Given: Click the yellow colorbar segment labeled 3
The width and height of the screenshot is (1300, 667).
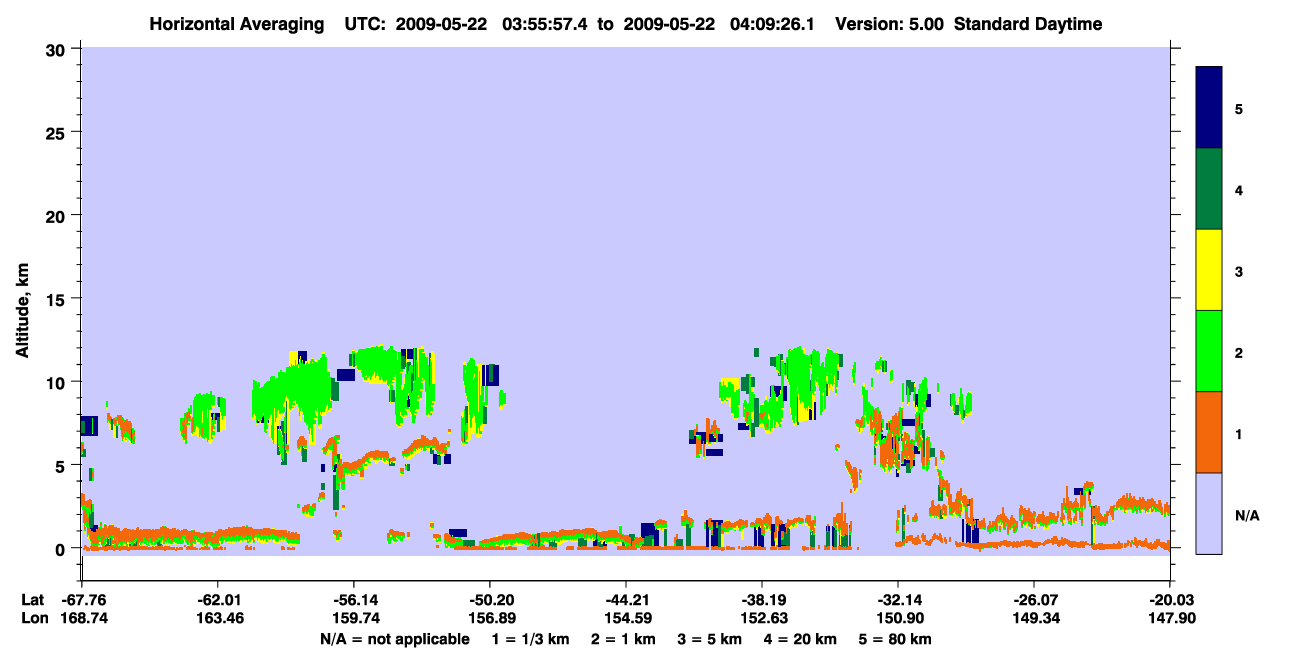Looking at the screenshot, I should [x=1209, y=270].
